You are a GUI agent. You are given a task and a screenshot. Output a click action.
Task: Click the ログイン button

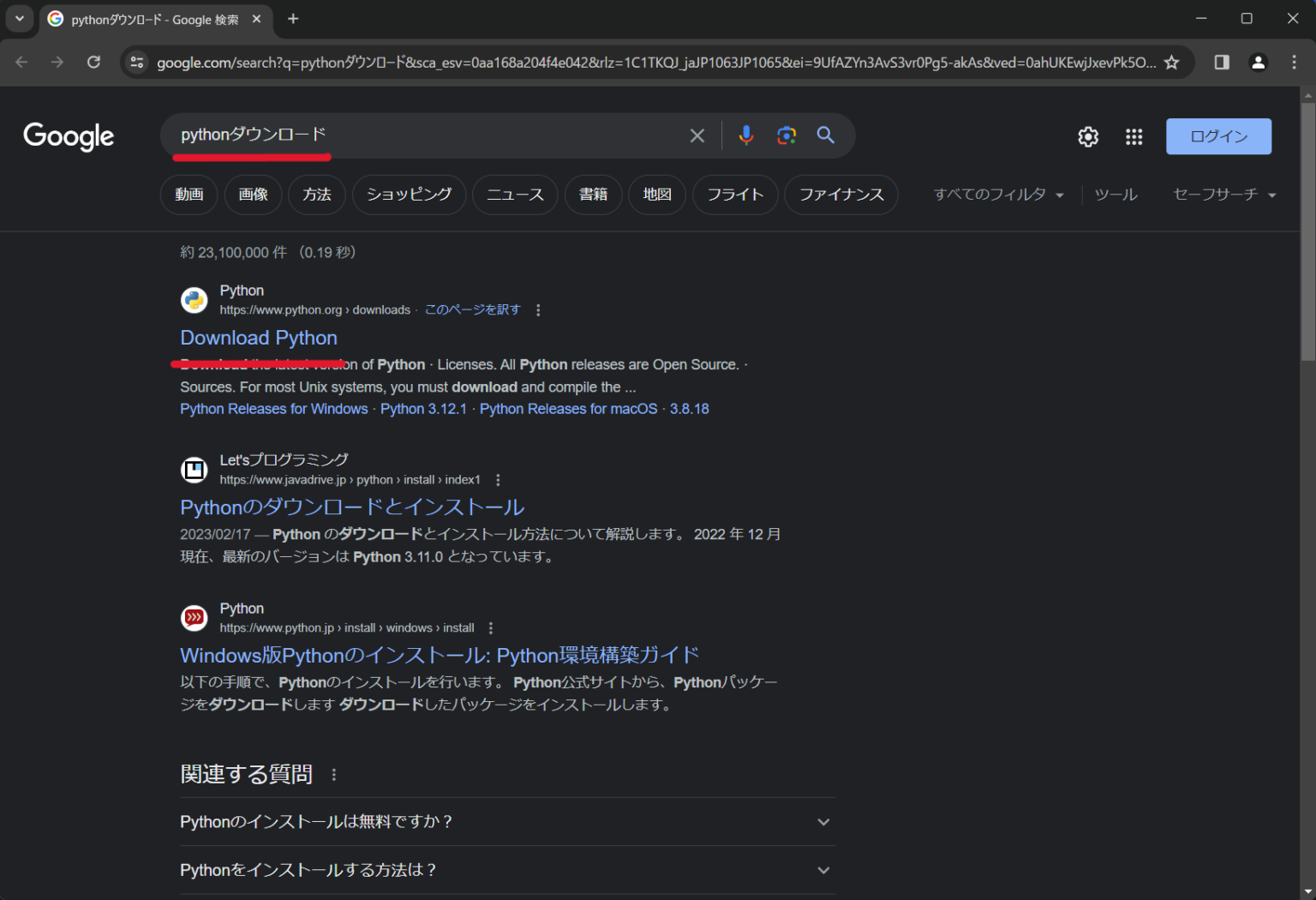pyautogui.click(x=1218, y=136)
